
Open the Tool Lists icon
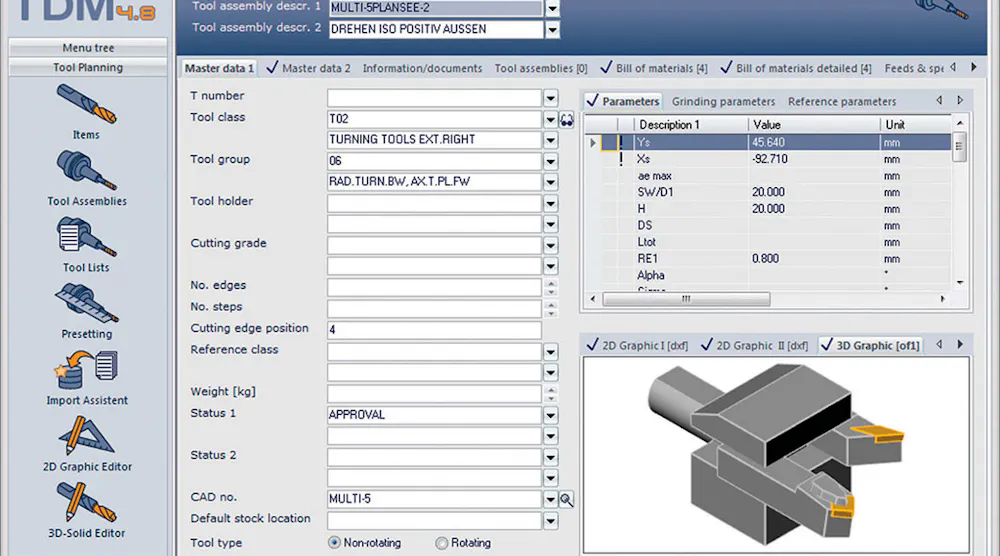(x=86, y=237)
